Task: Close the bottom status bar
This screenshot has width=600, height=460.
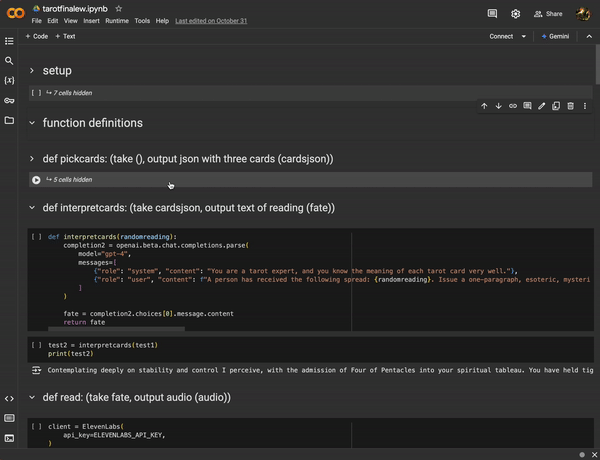Action: (x=594, y=455)
